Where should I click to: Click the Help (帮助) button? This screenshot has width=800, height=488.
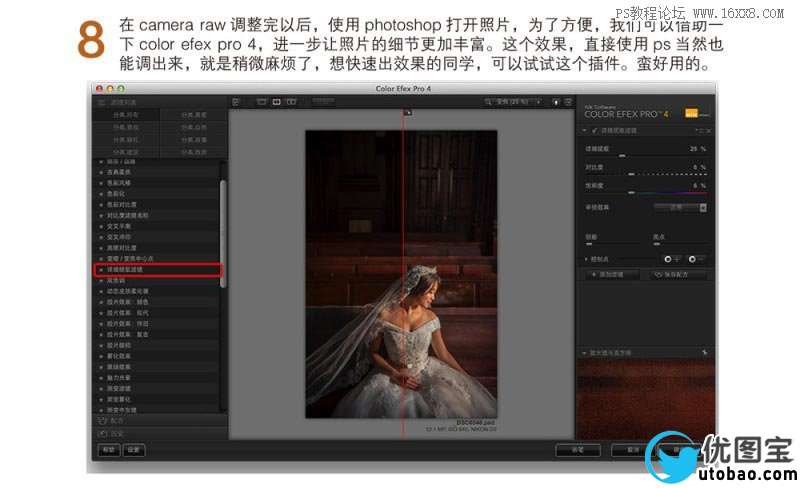coord(109,450)
